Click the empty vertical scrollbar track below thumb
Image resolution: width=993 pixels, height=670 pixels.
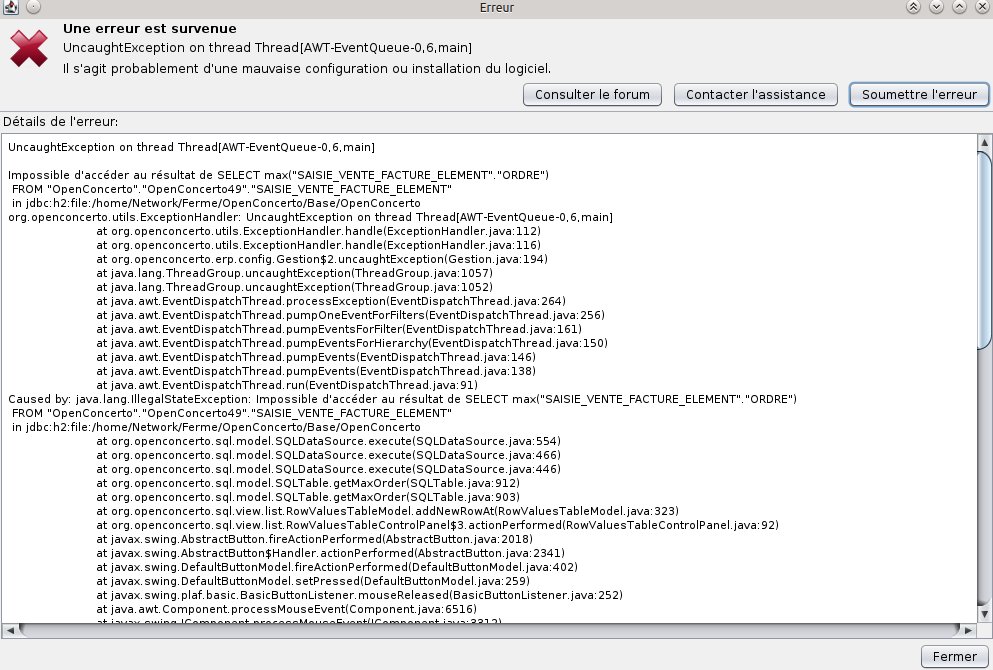click(984, 480)
